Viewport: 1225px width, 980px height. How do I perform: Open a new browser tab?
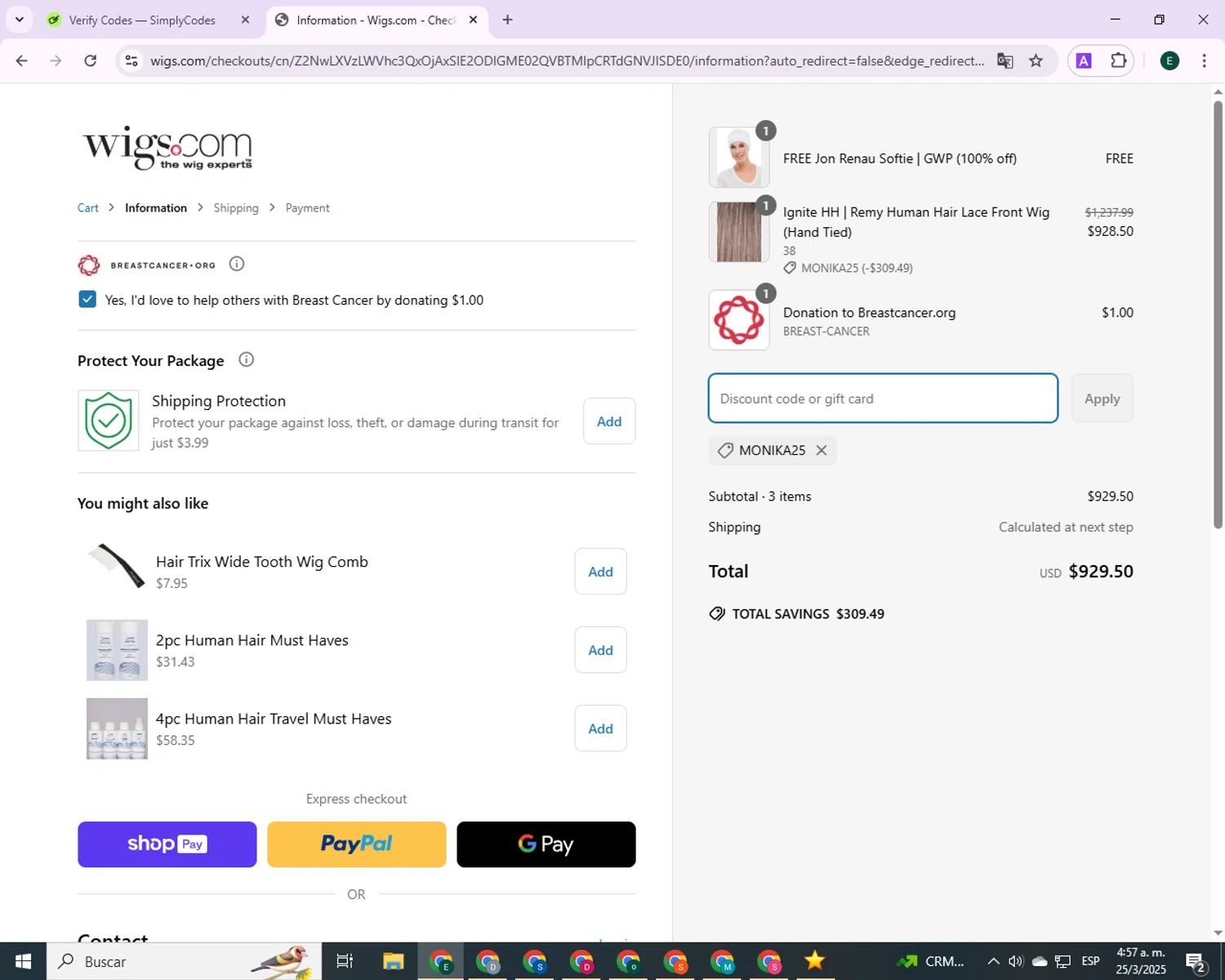tap(507, 20)
